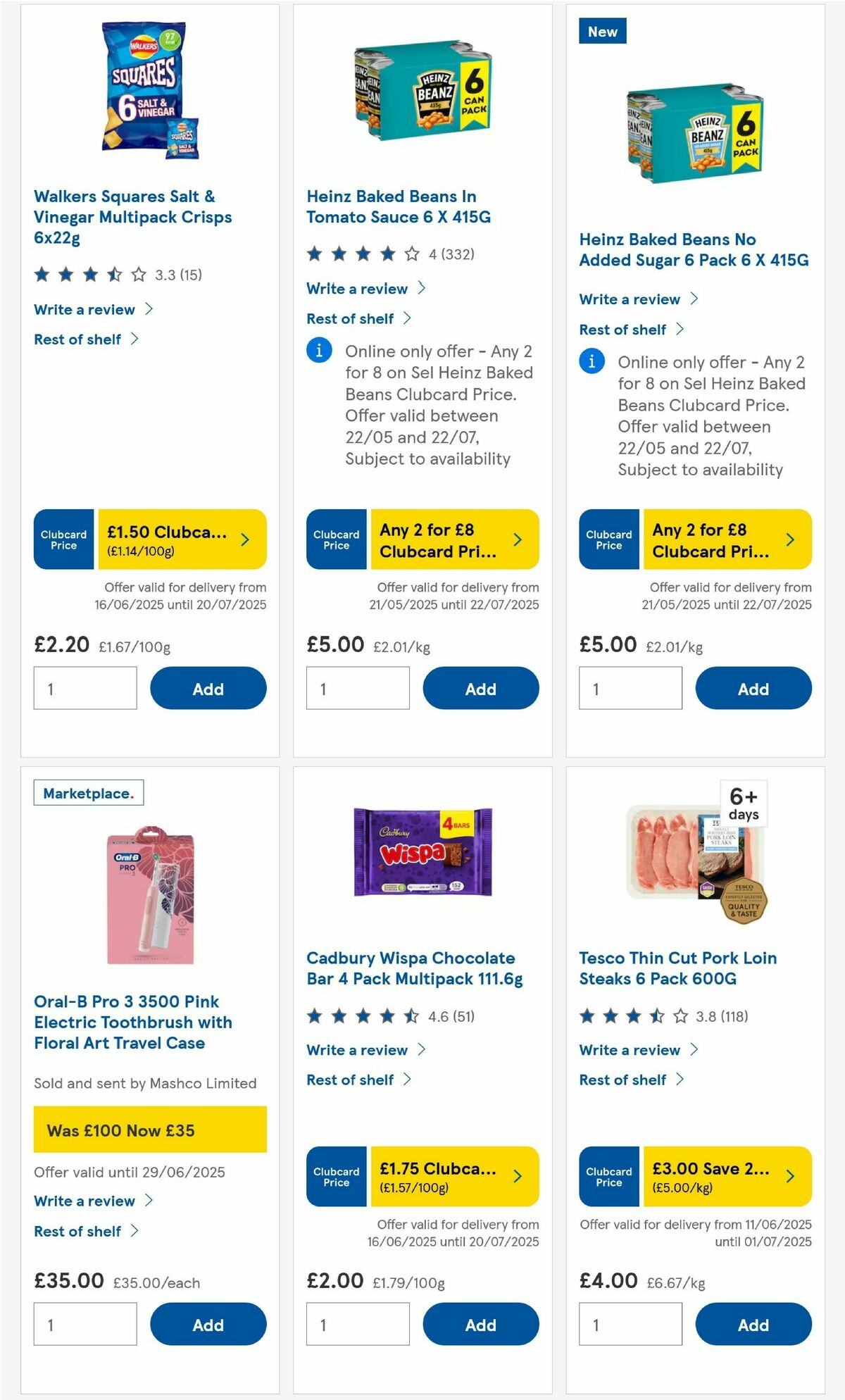Screen dimensions: 845x1400
Task: Click the Marketplace badge on Oral-B listing
Action: point(89,792)
